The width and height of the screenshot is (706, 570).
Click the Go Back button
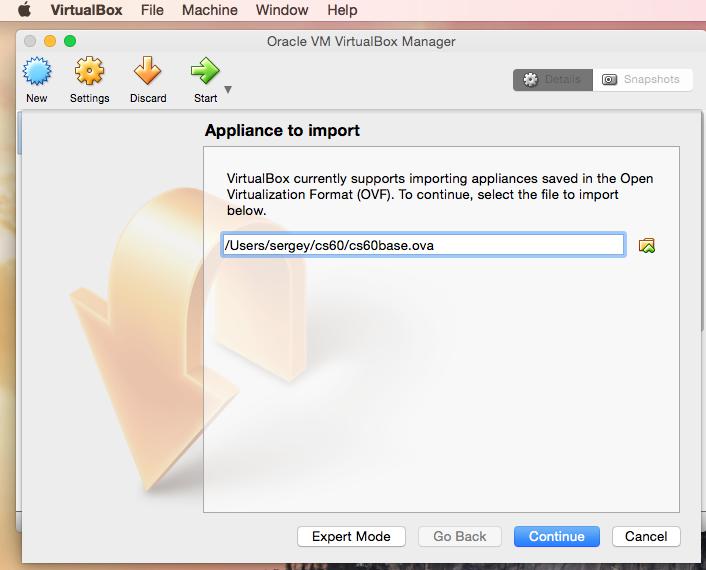click(x=460, y=536)
